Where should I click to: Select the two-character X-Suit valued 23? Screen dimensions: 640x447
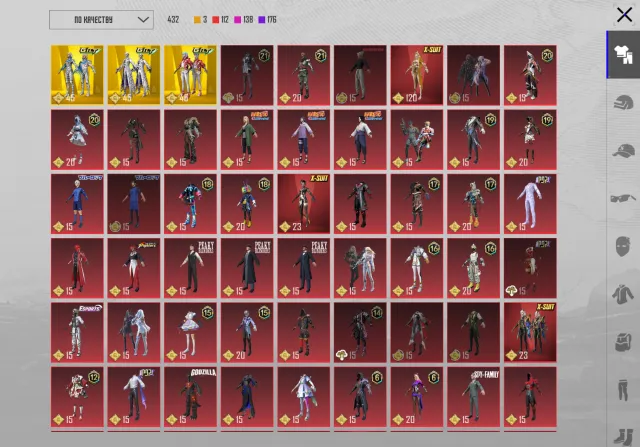tap(530, 333)
